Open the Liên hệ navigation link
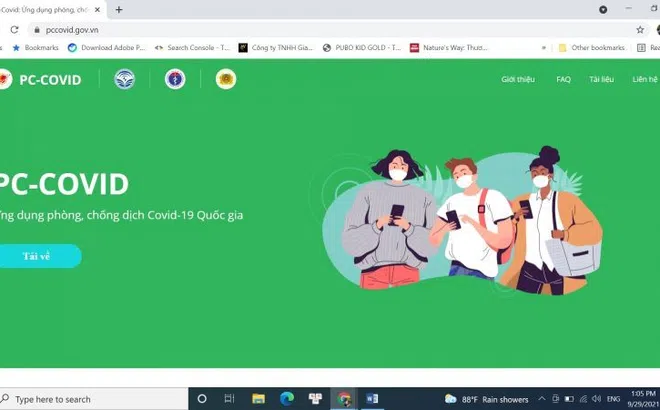 pyautogui.click(x=645, y=79)
